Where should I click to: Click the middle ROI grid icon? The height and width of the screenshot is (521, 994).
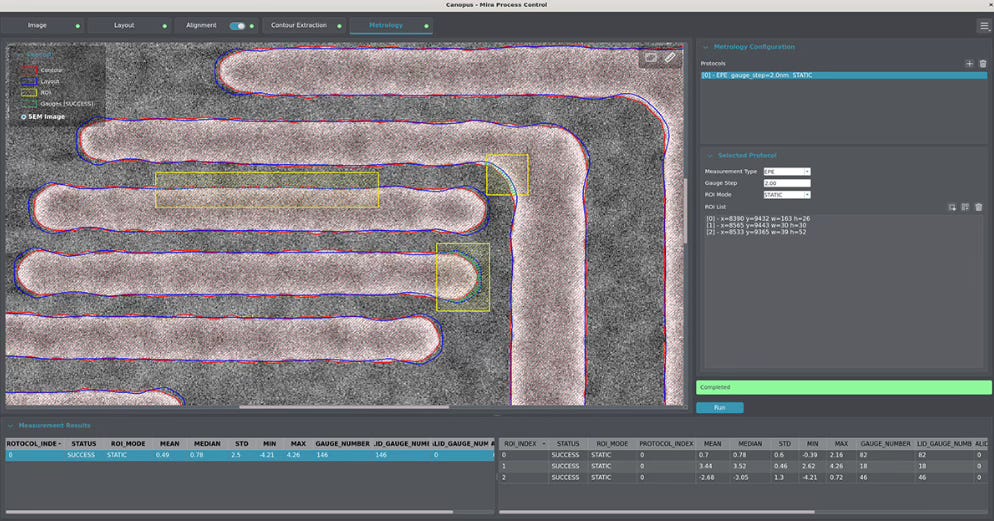965,207
